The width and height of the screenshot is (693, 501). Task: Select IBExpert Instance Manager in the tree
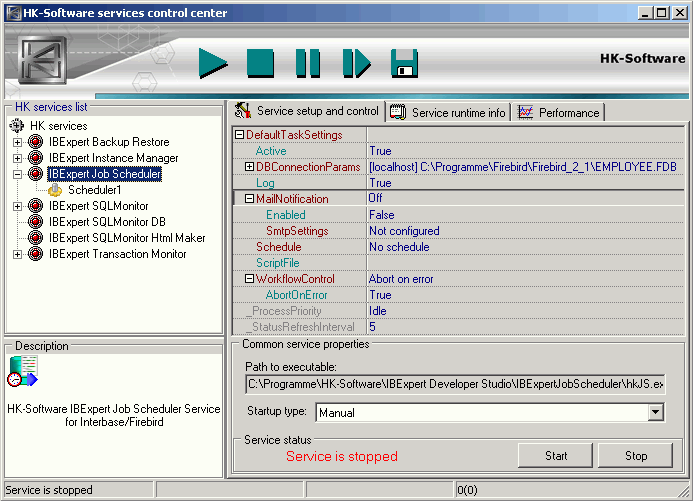(x=114, y=158)
